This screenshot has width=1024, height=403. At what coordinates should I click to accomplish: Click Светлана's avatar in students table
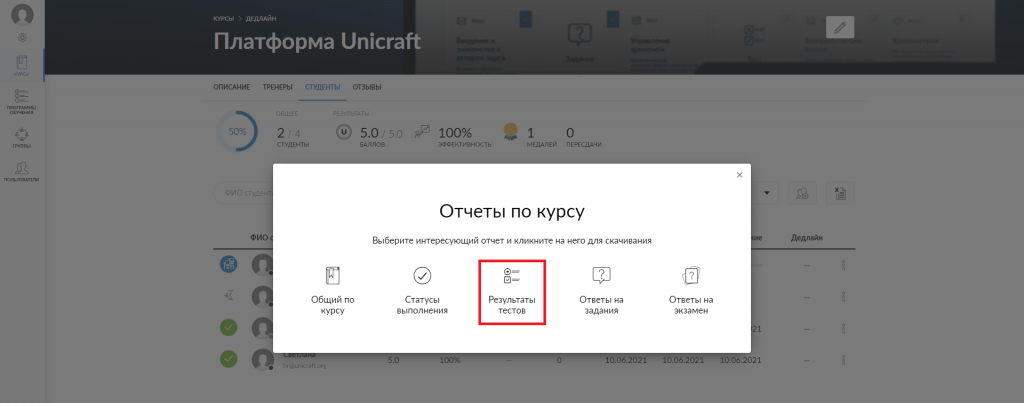coord(263,359)
